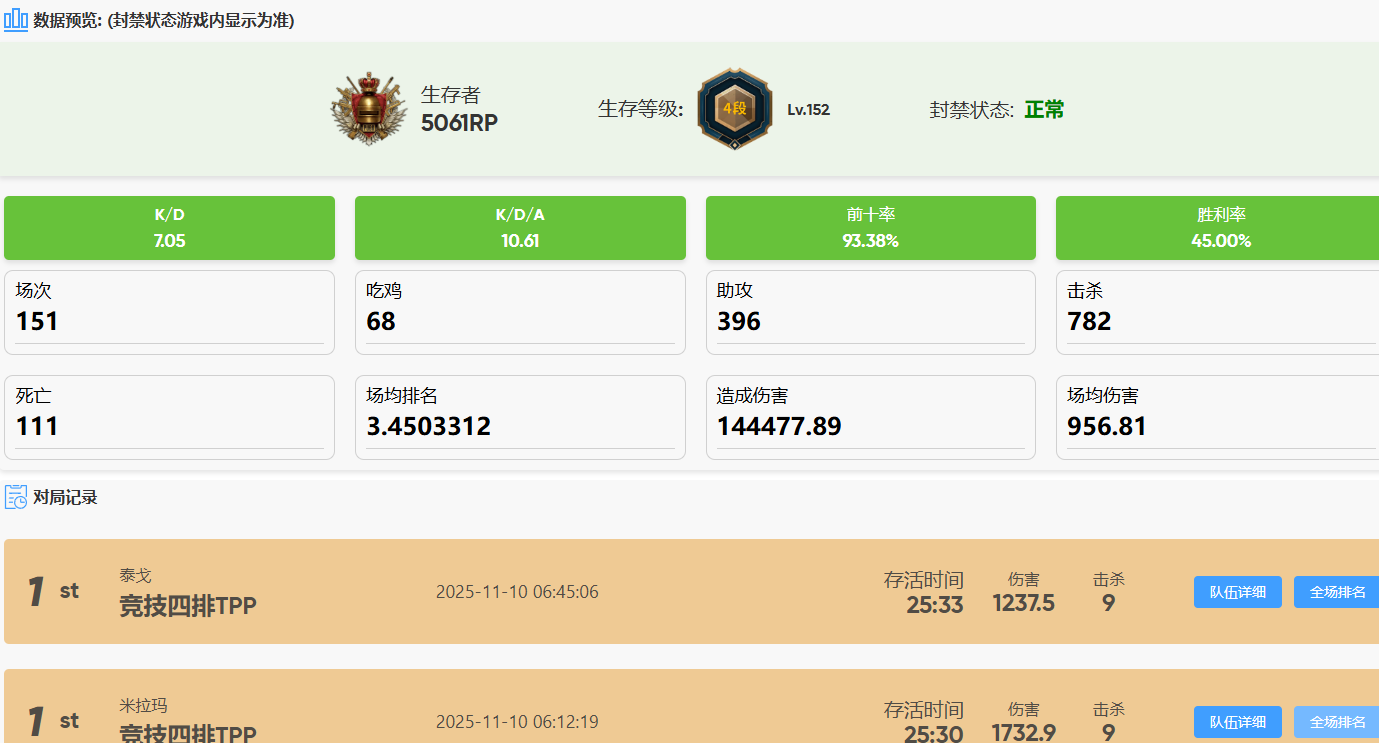Show 全场排名 for the 米拉玛 match

point(1337,722)
